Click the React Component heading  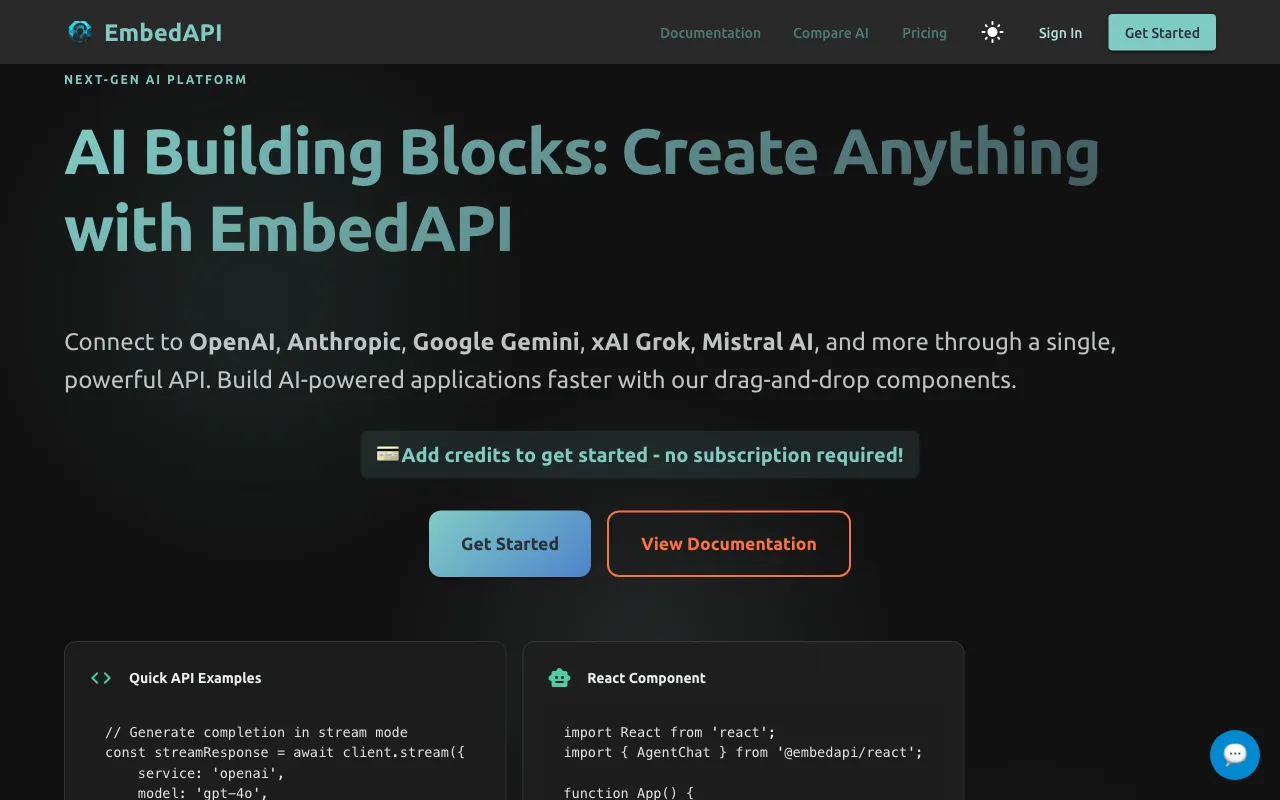(646, 678)
